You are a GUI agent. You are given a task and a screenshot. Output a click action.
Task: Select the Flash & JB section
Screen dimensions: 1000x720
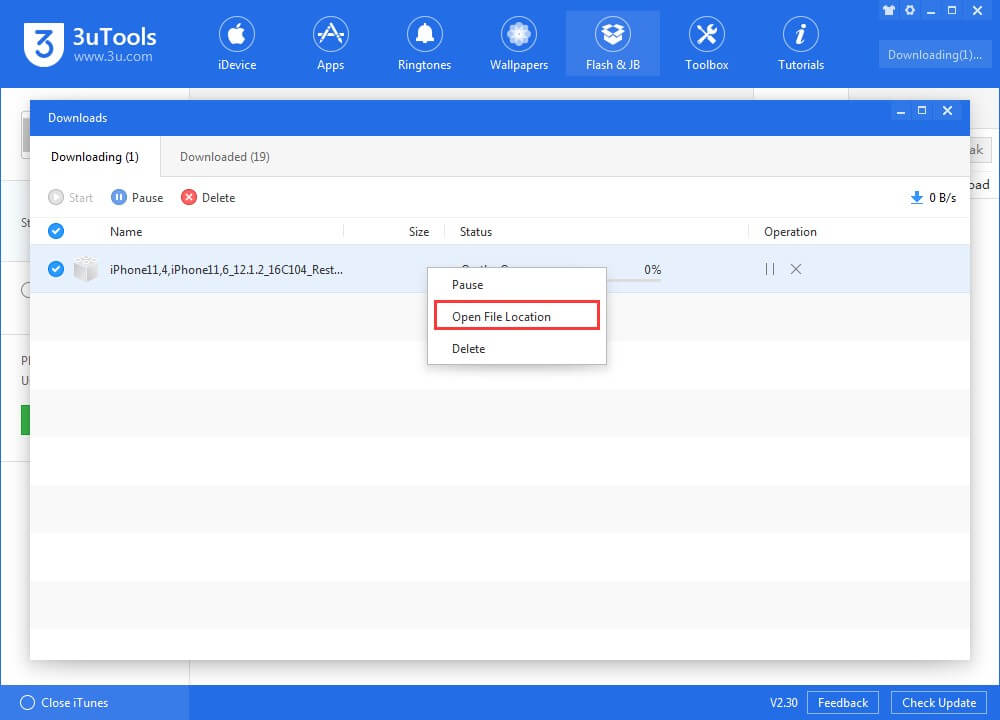pyautogui.click(x=613, y=44)
